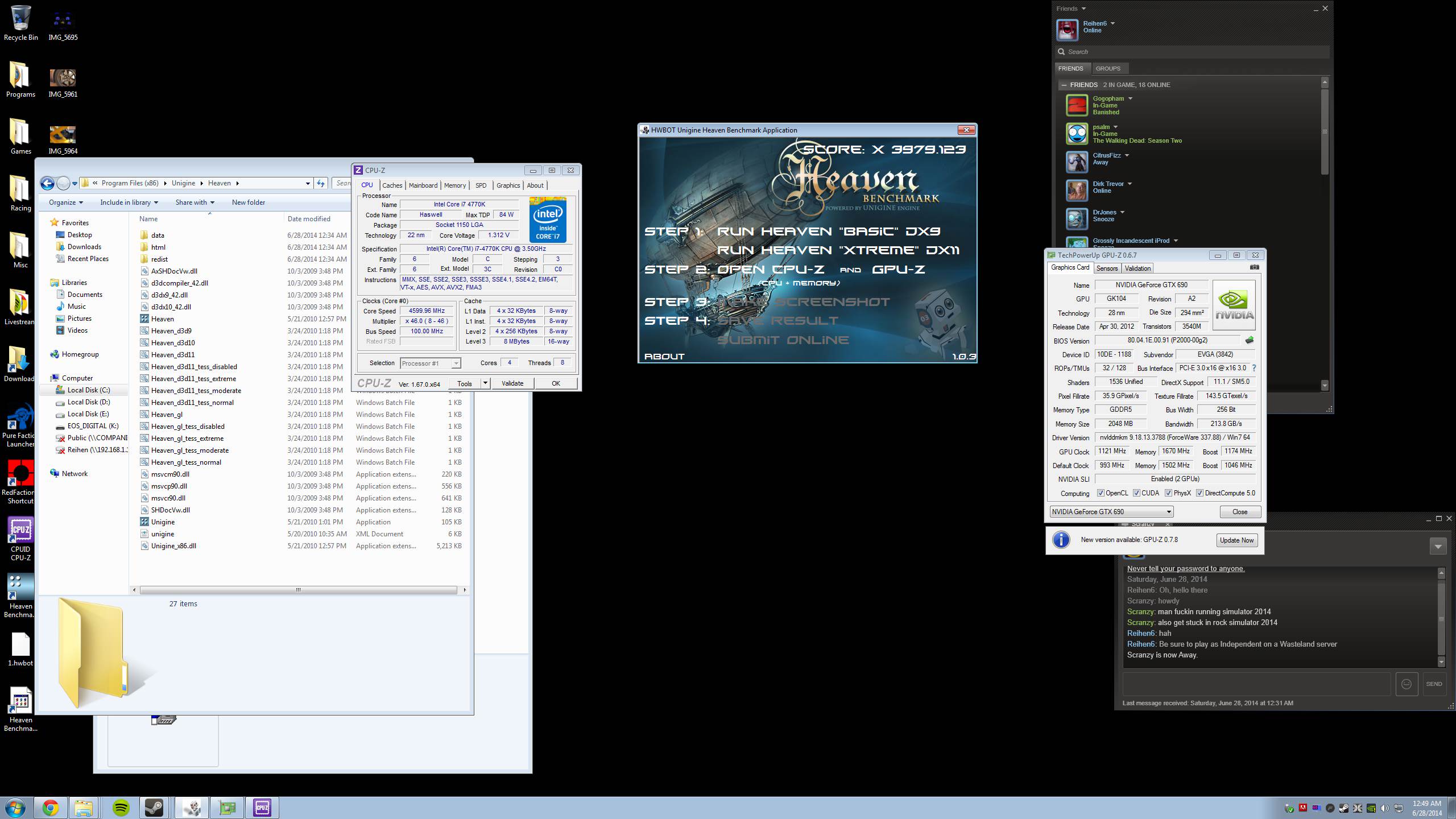Switch to GPU-Z taskbar button
This screenshot has height=819, width=1456.
[227, 808]
